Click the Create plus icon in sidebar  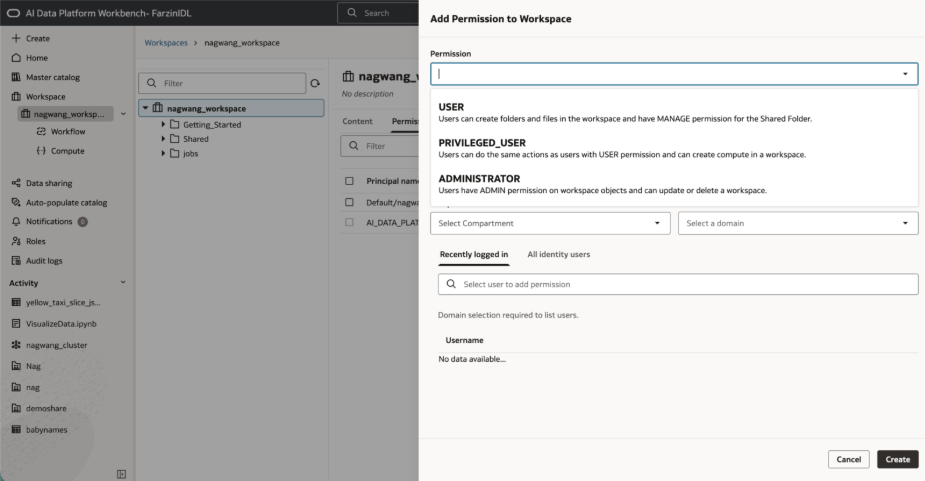pos(16,38)
